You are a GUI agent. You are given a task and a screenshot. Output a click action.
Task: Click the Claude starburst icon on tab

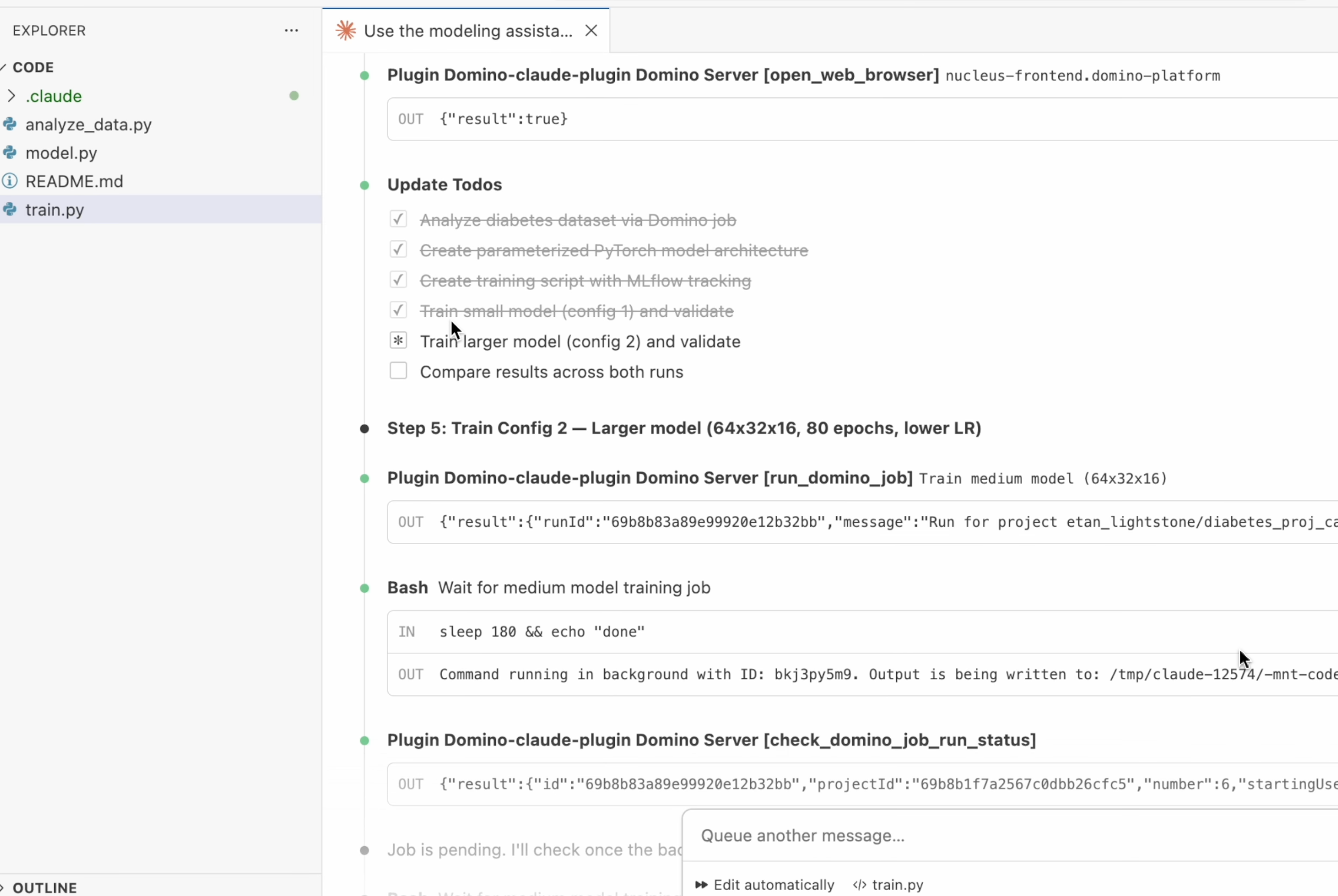coord(346,31)
